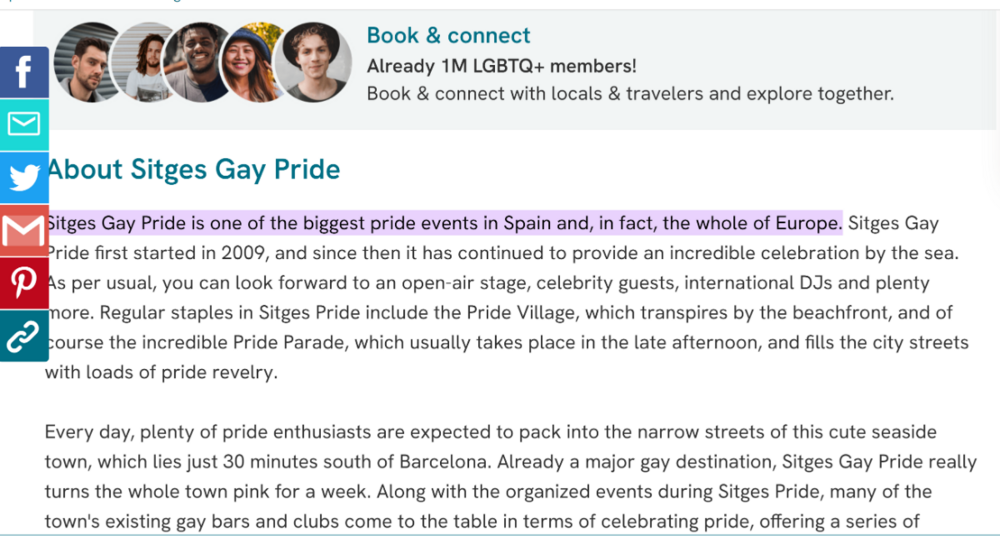Share article via the email envelope icon
Screen dimensions: 1000x554
pos(23,124)
